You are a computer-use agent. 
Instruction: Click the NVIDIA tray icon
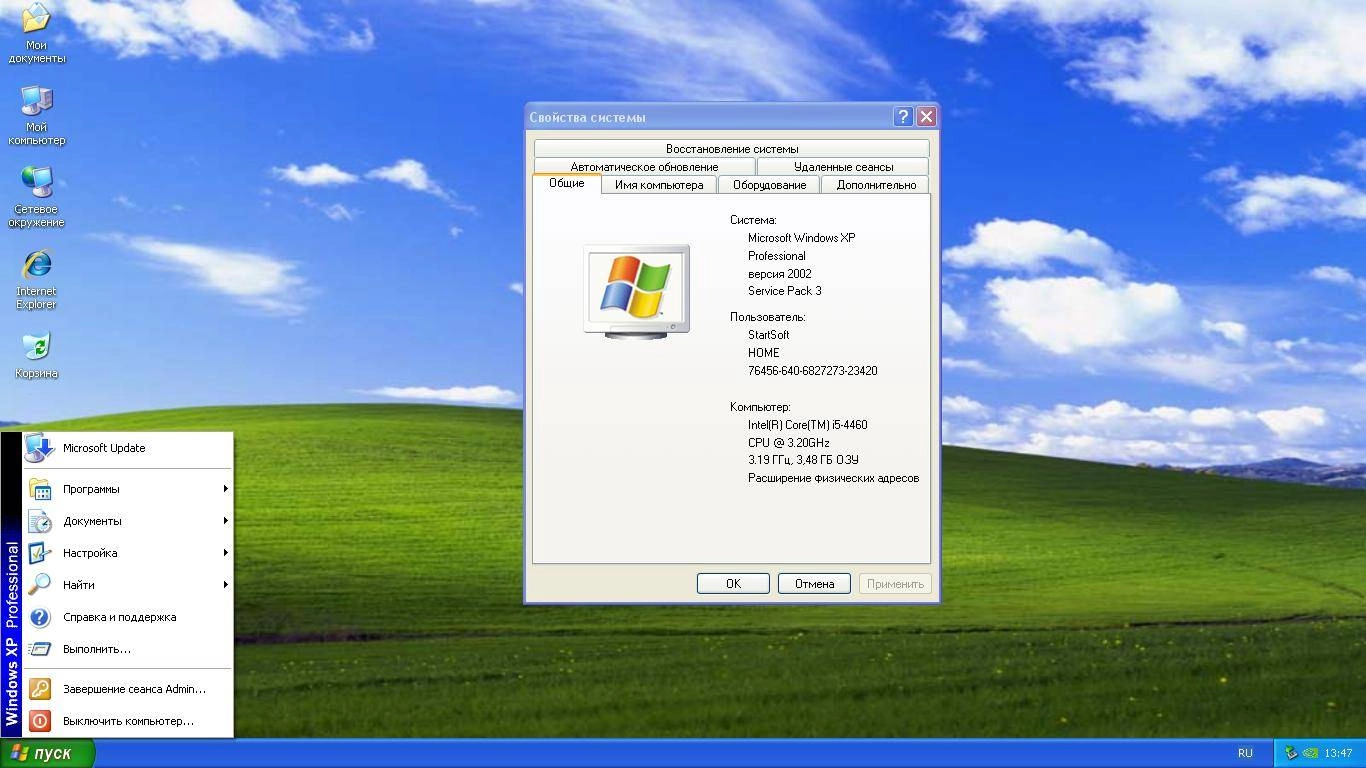tap(1313, 753)
